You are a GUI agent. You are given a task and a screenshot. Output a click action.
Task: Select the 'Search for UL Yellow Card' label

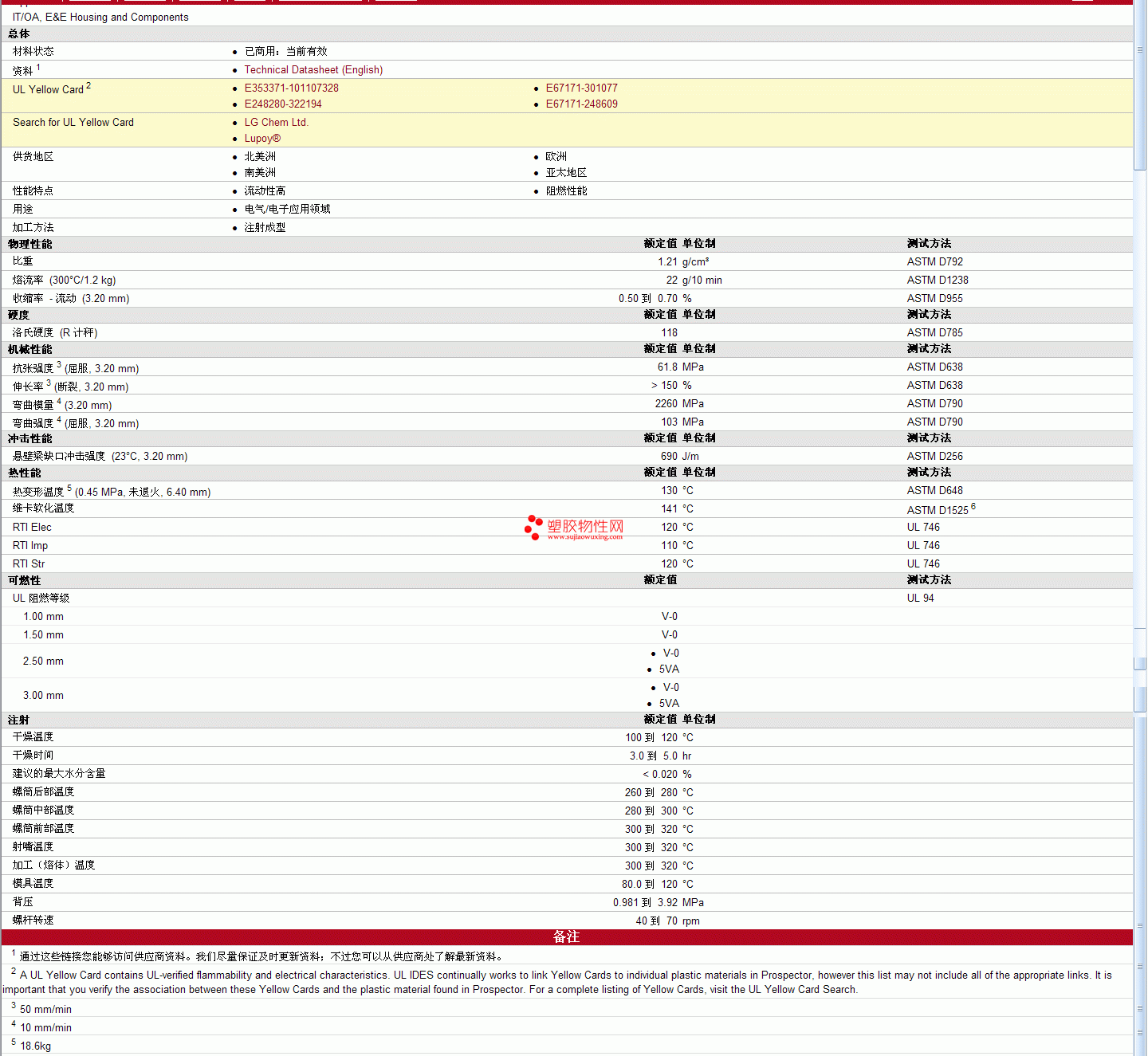[73, 123]
